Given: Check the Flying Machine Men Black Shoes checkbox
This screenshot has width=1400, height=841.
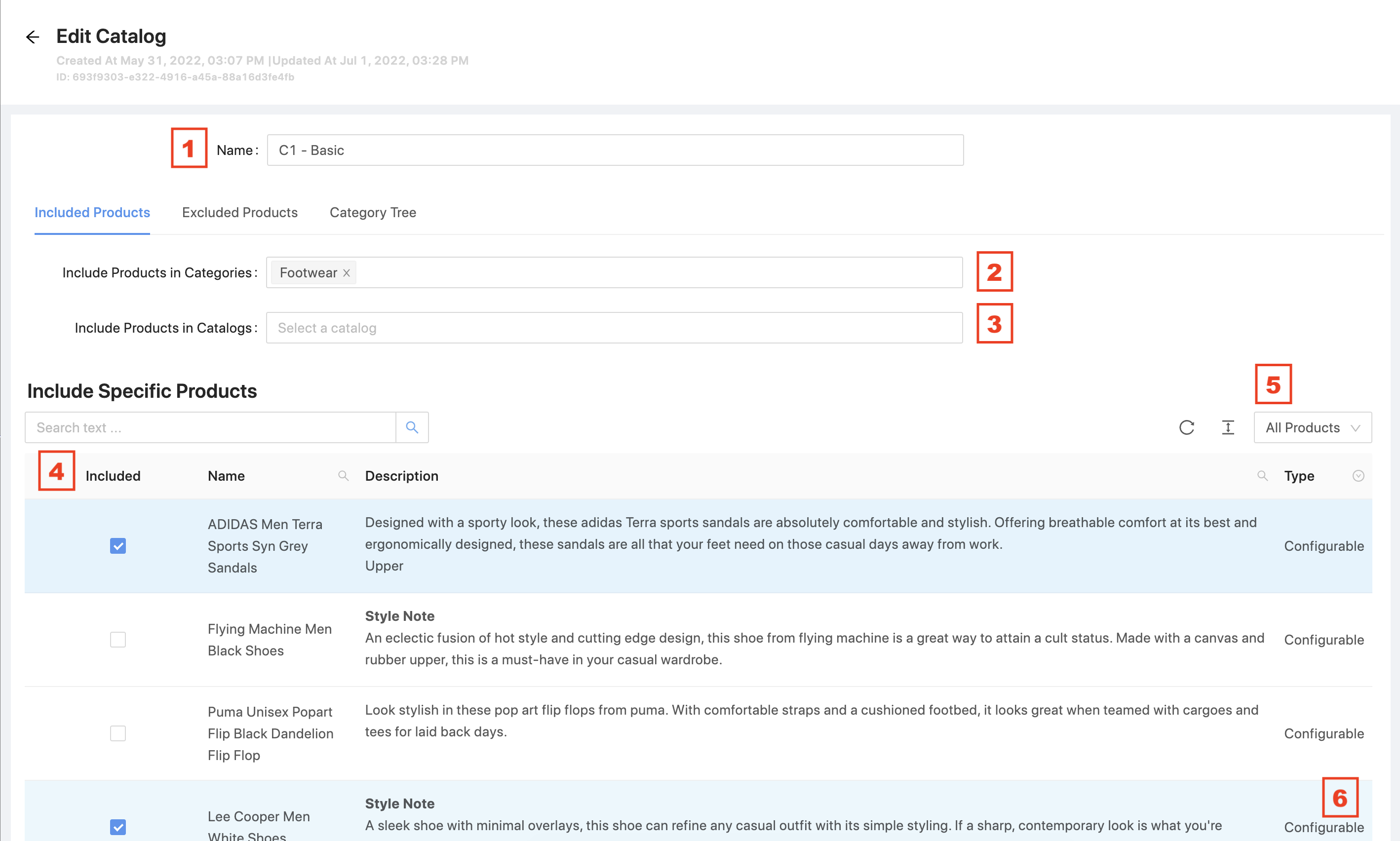Looking at the screenshot, I should 117,639.
